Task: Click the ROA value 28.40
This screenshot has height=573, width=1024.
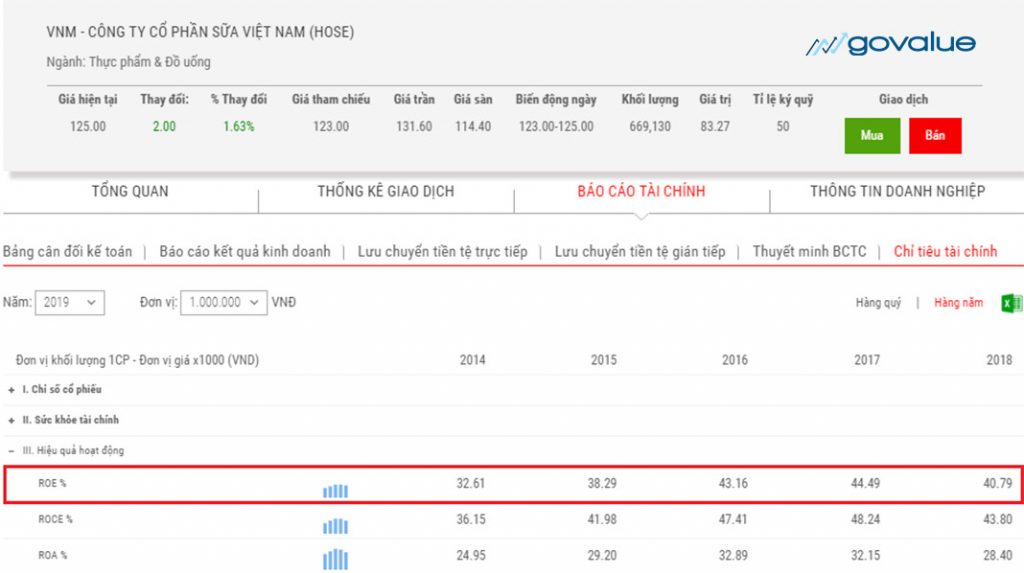Action: coord(998,555)
